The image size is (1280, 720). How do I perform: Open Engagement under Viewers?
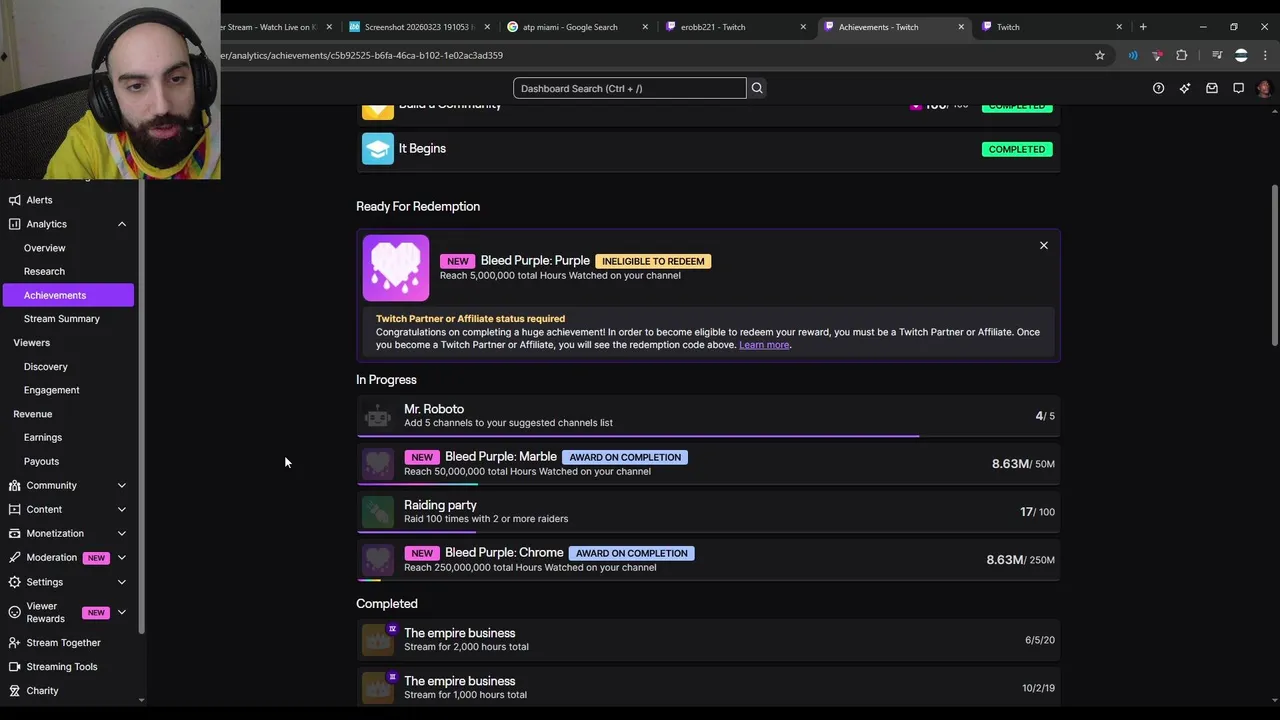pyautogui.click(x=52, y=390)
